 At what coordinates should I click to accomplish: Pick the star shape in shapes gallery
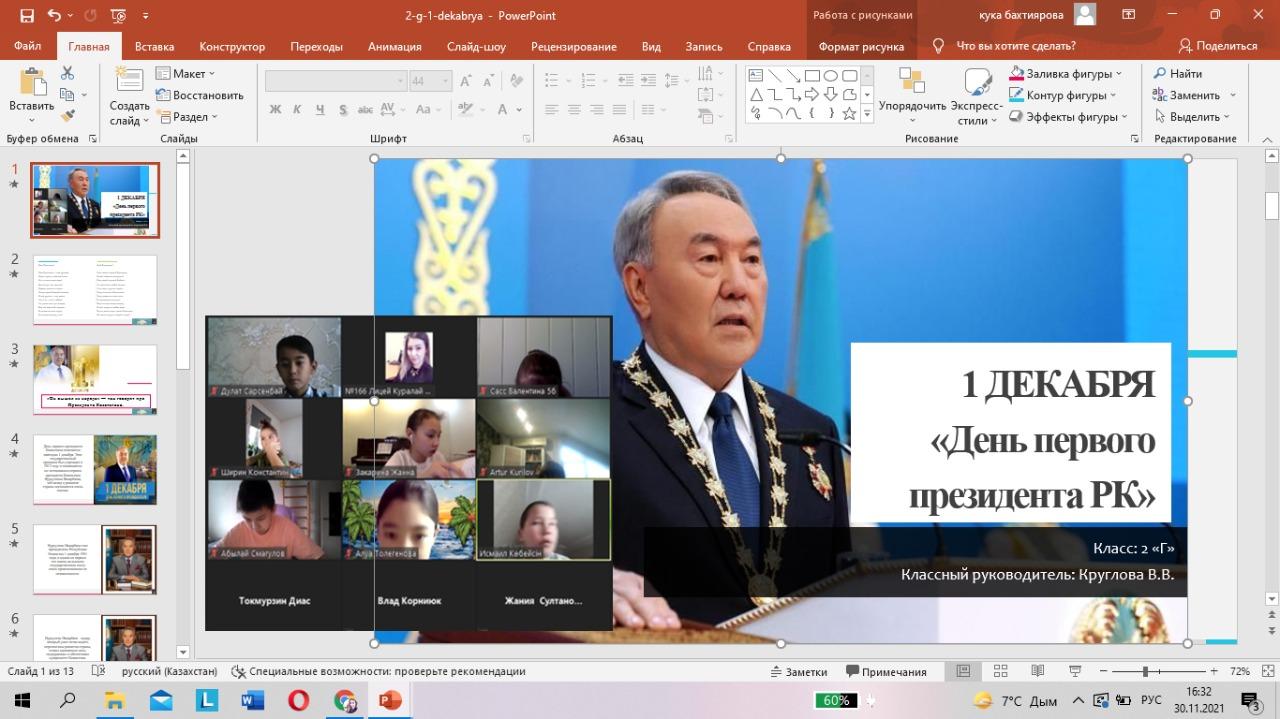point(849,114)
